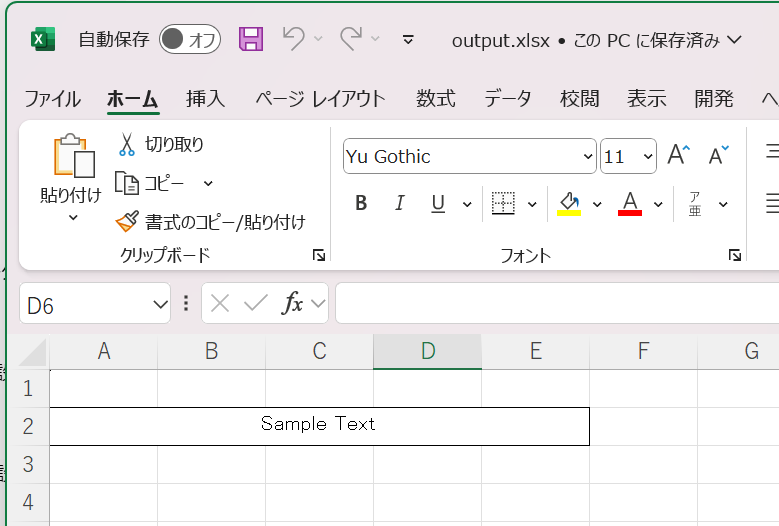Open the ファイル (File) tab

click(52, 99)
